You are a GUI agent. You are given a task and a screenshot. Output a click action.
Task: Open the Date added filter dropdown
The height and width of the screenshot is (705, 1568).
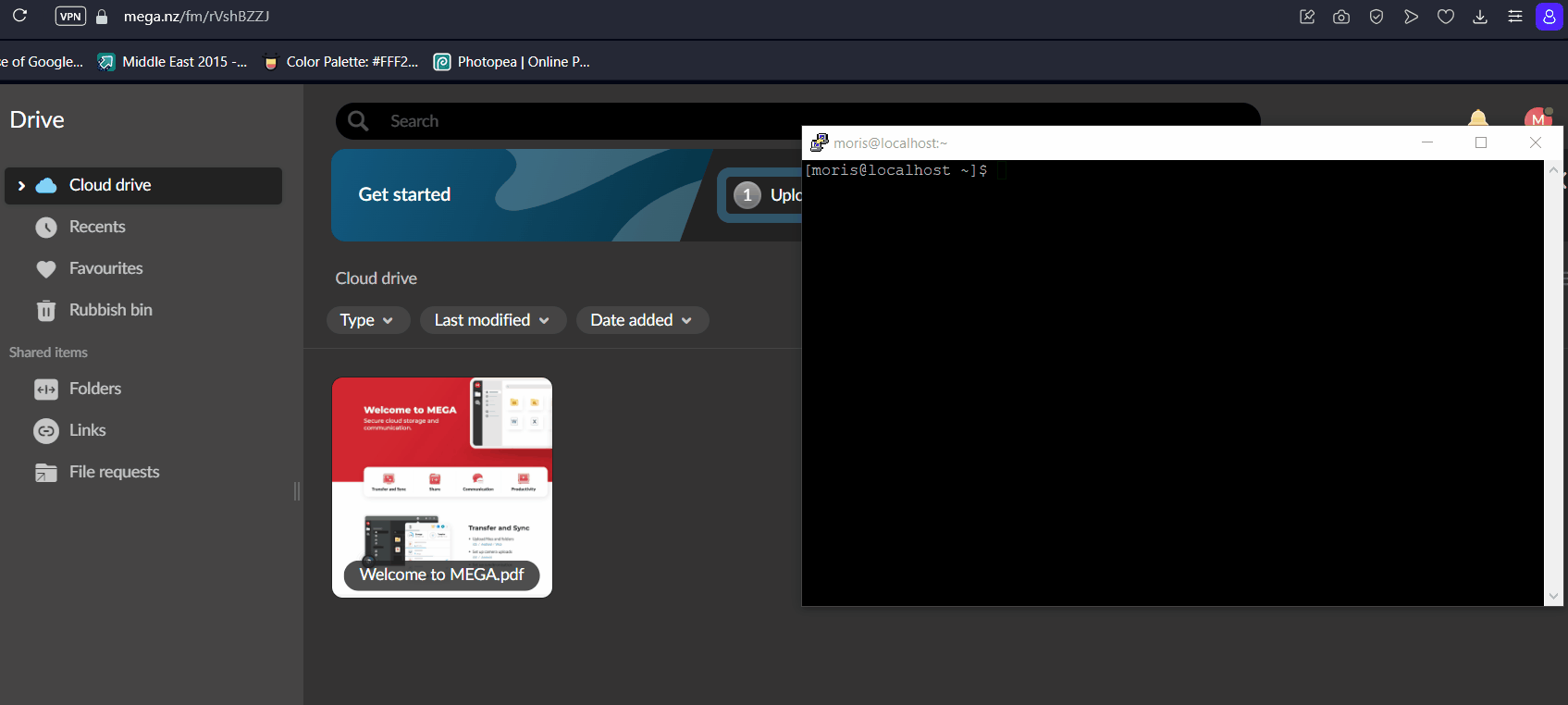643,320
